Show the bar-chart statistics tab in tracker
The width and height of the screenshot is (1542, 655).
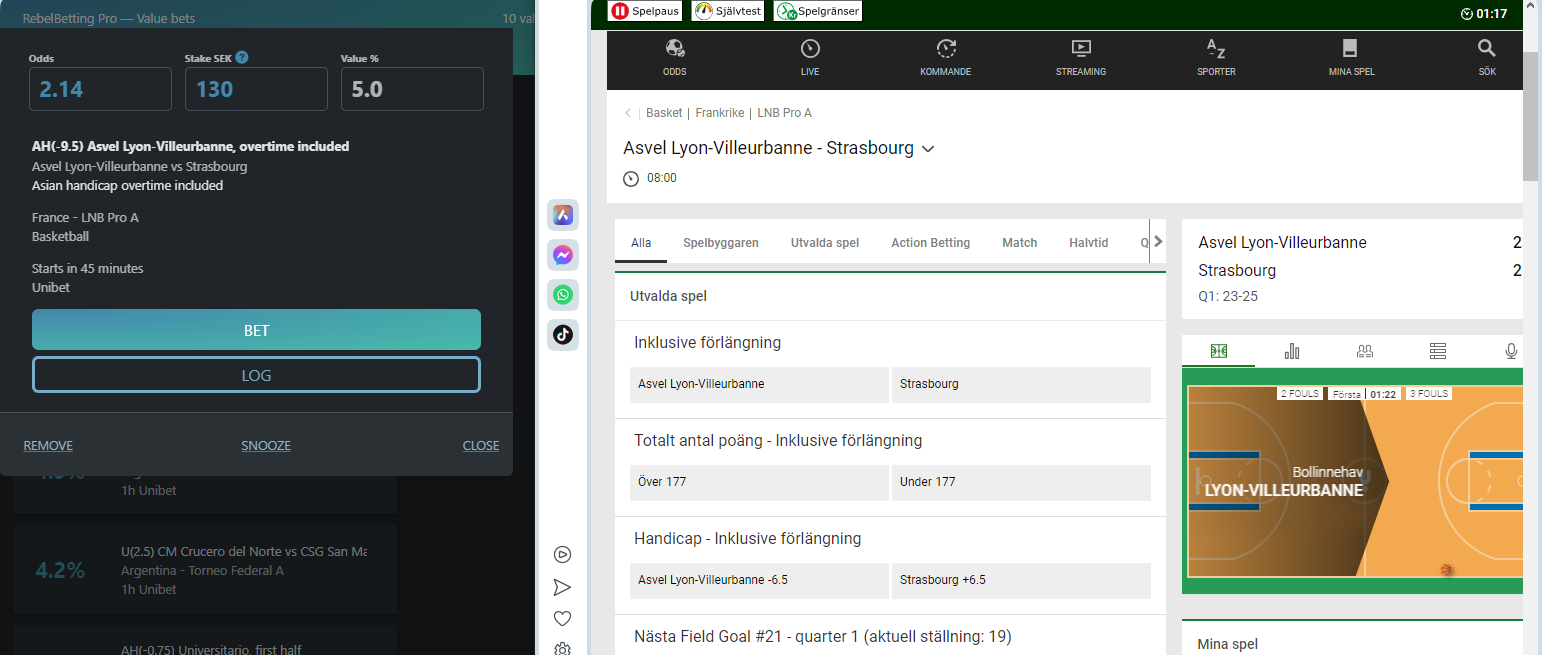click(1291, 351)
